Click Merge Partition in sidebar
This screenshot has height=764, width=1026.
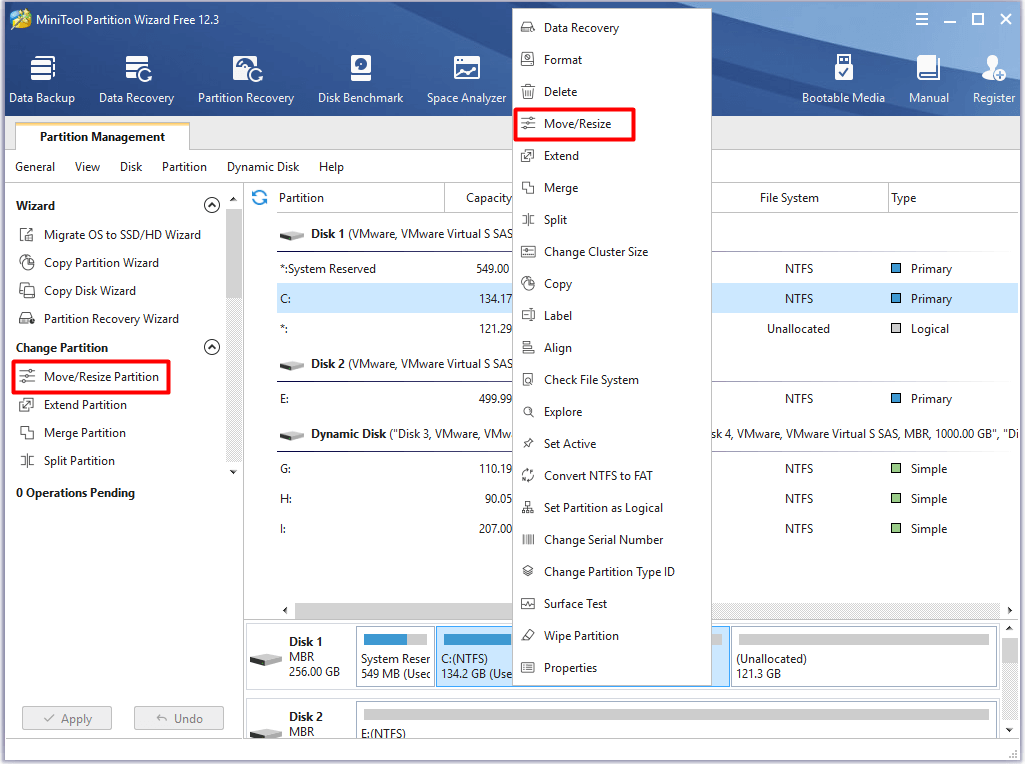(85, 433)
